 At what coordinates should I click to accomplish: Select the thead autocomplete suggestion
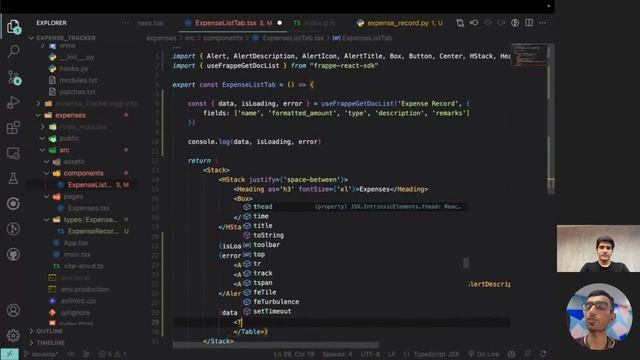pyautogui.click(x=354, y=207)
